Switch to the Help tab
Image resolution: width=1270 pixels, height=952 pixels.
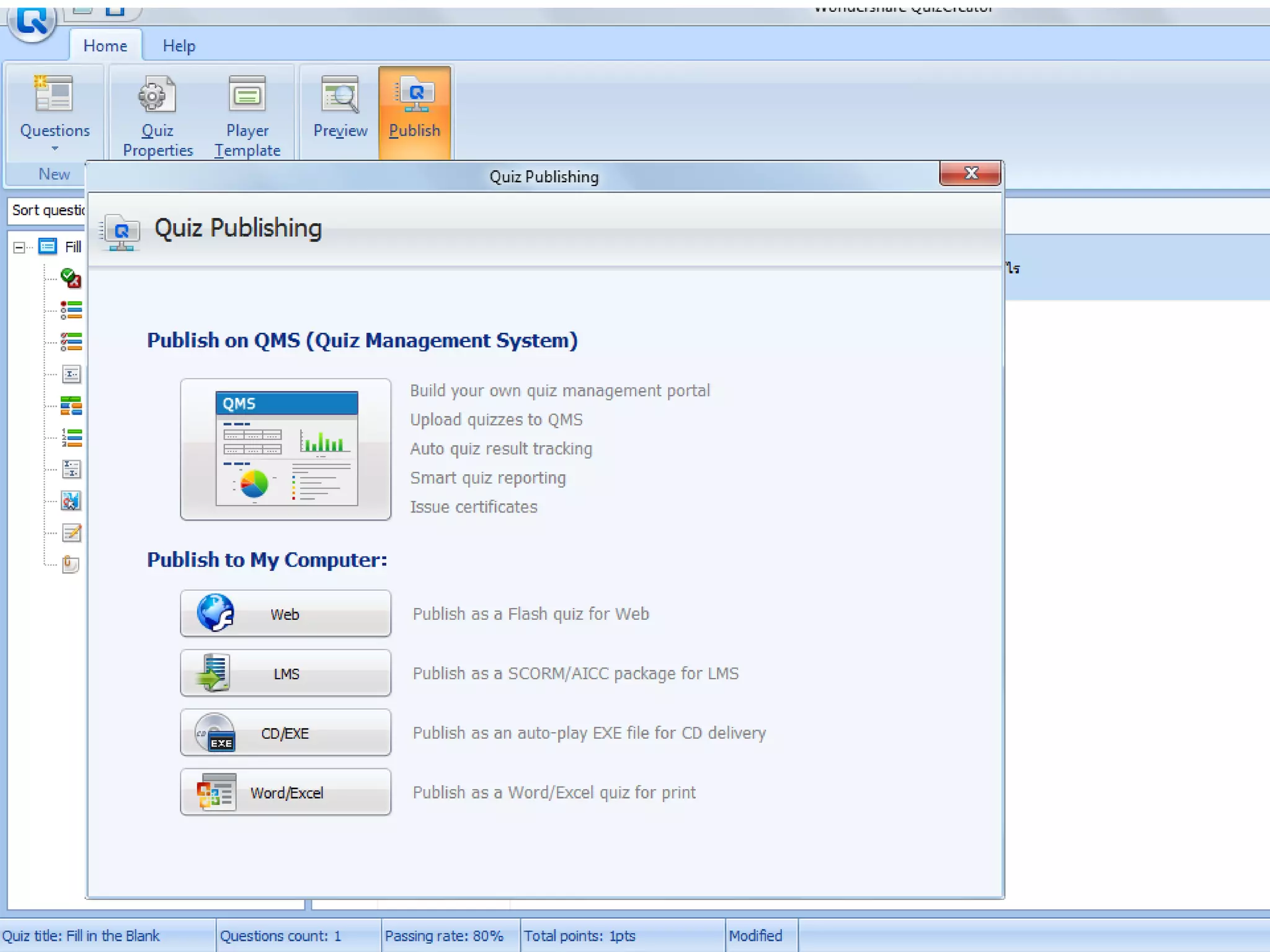point(179,46)
